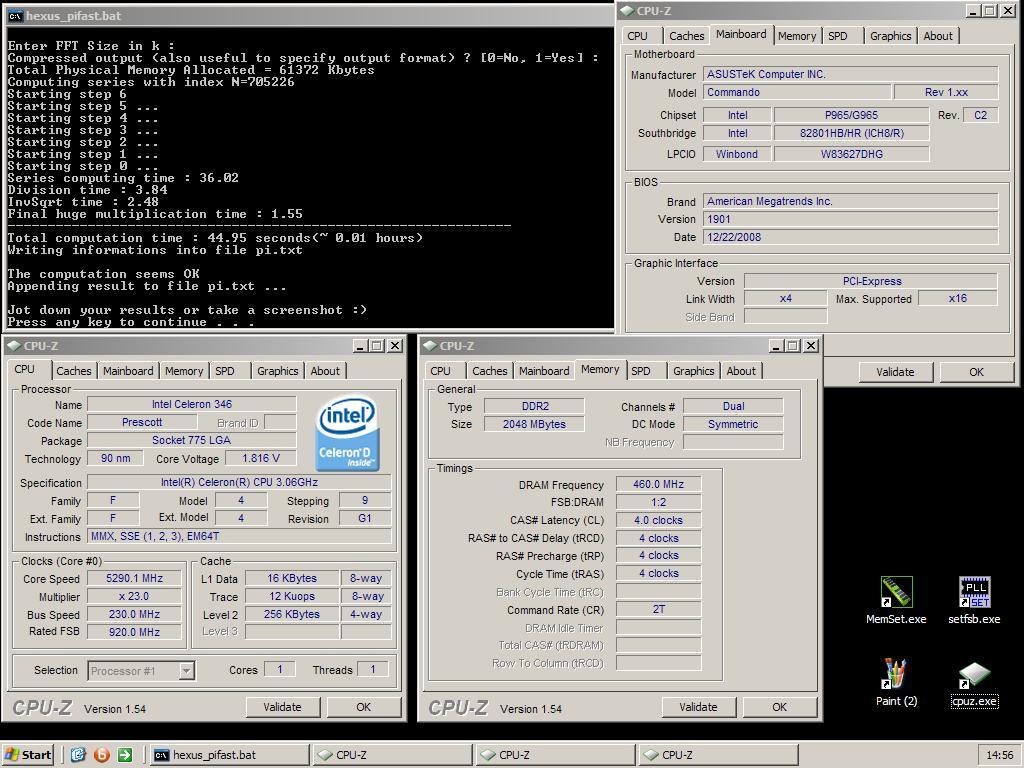Click Validate in the Memory window
The width and height of the screenshot is (1024, 768).
tap(698, 707)
